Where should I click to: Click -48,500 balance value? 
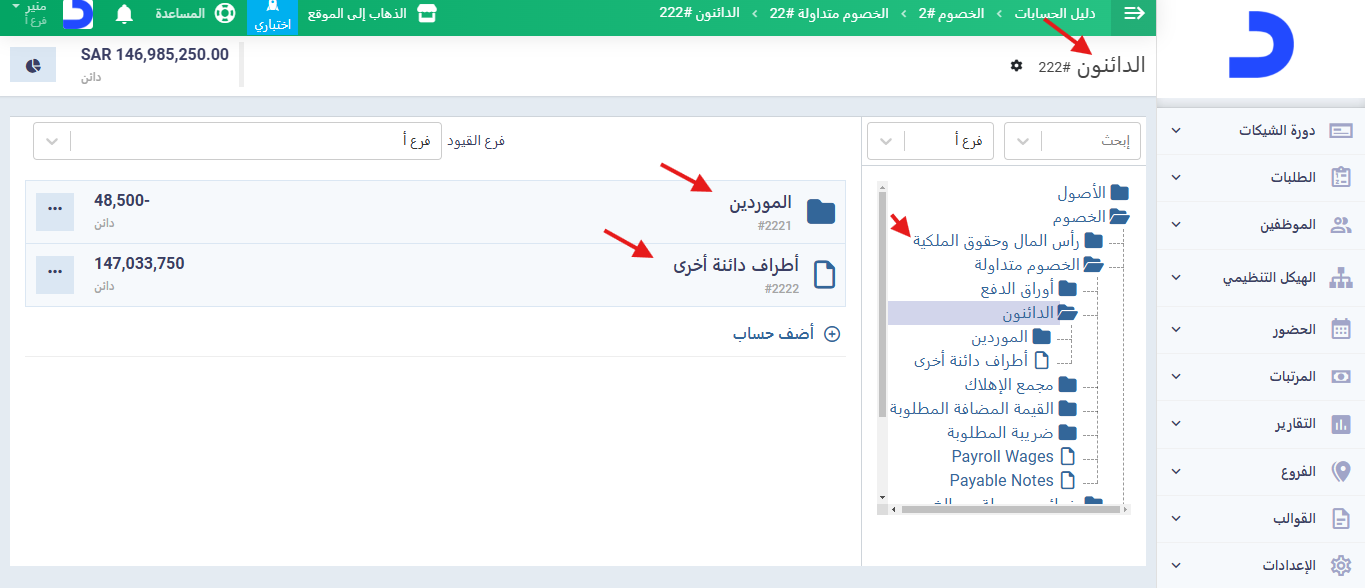(122, 201)
